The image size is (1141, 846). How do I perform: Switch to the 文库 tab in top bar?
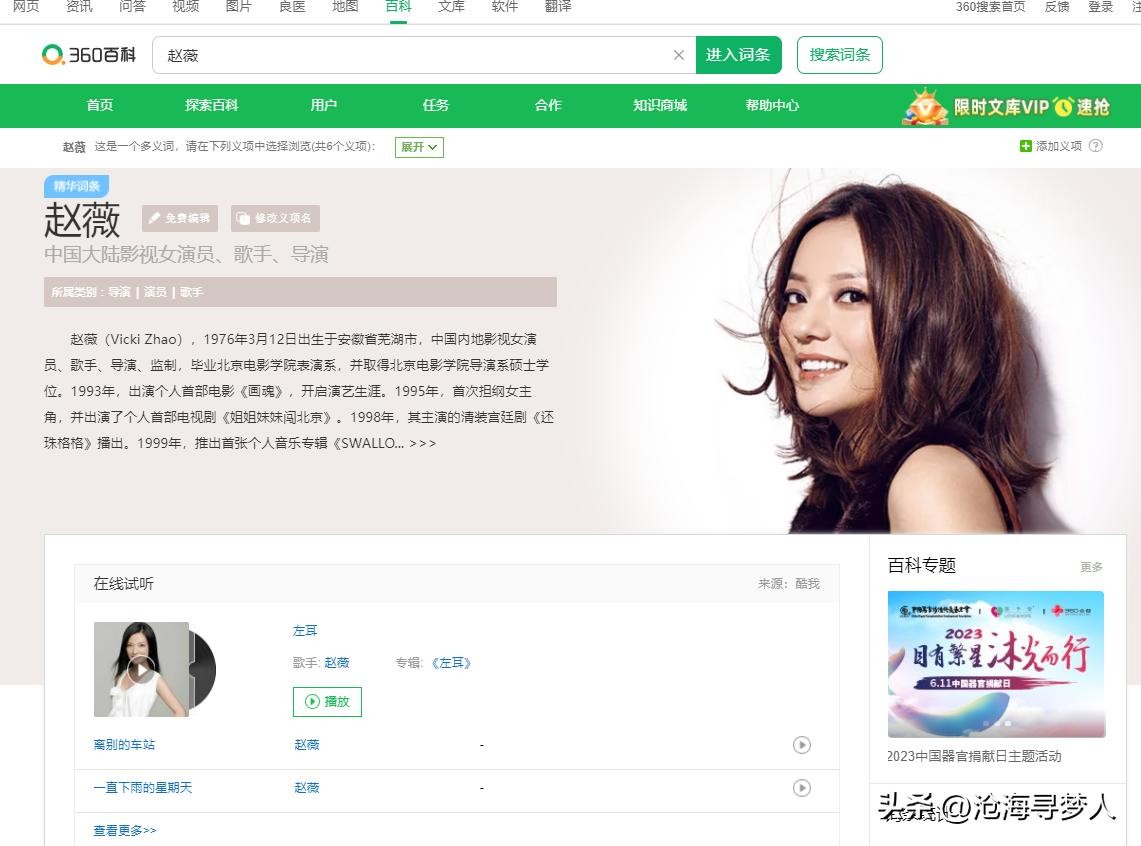(x=451, y=7)
